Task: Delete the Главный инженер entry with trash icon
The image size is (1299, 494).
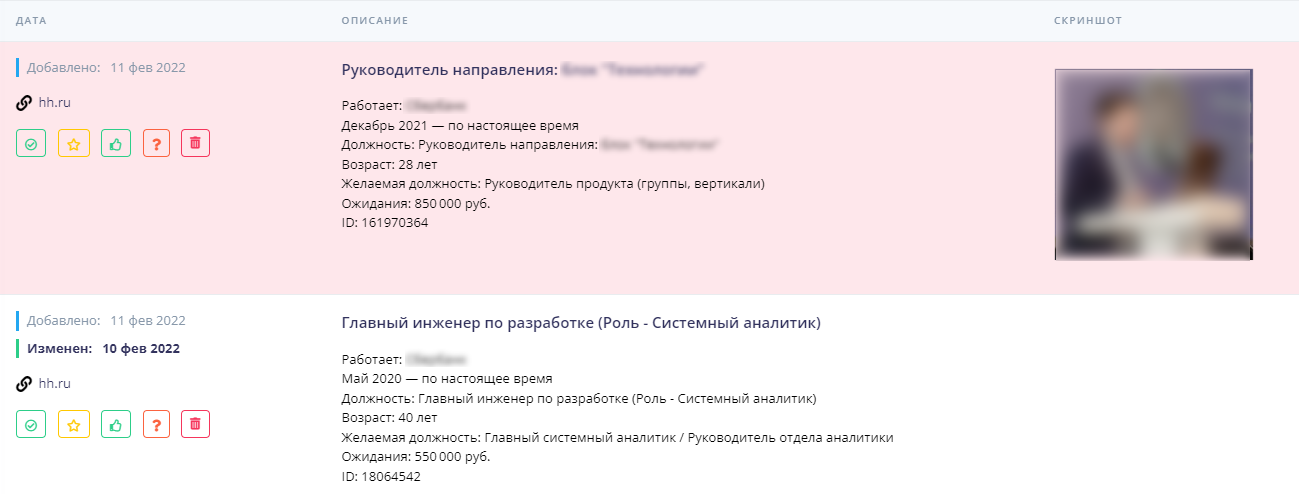Action: coord(195,425)
